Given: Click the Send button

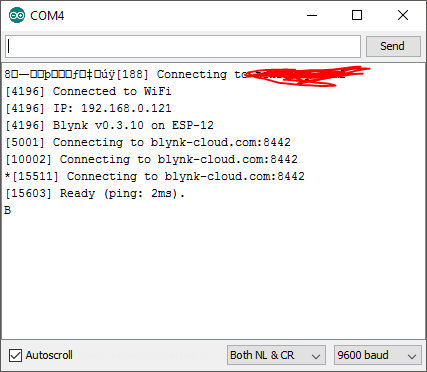Looking at the screenshot, I should (x=393, y=46).
